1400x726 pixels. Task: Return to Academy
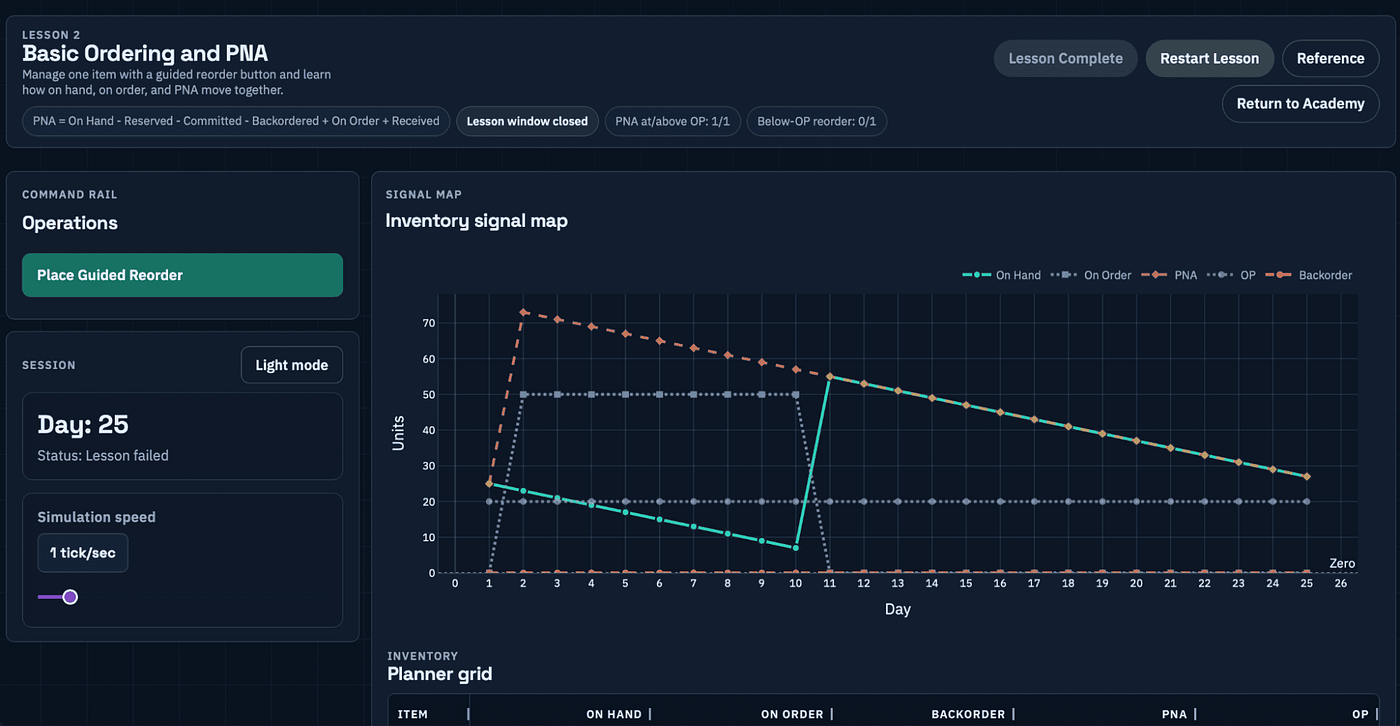click(x=1300, y=103)
